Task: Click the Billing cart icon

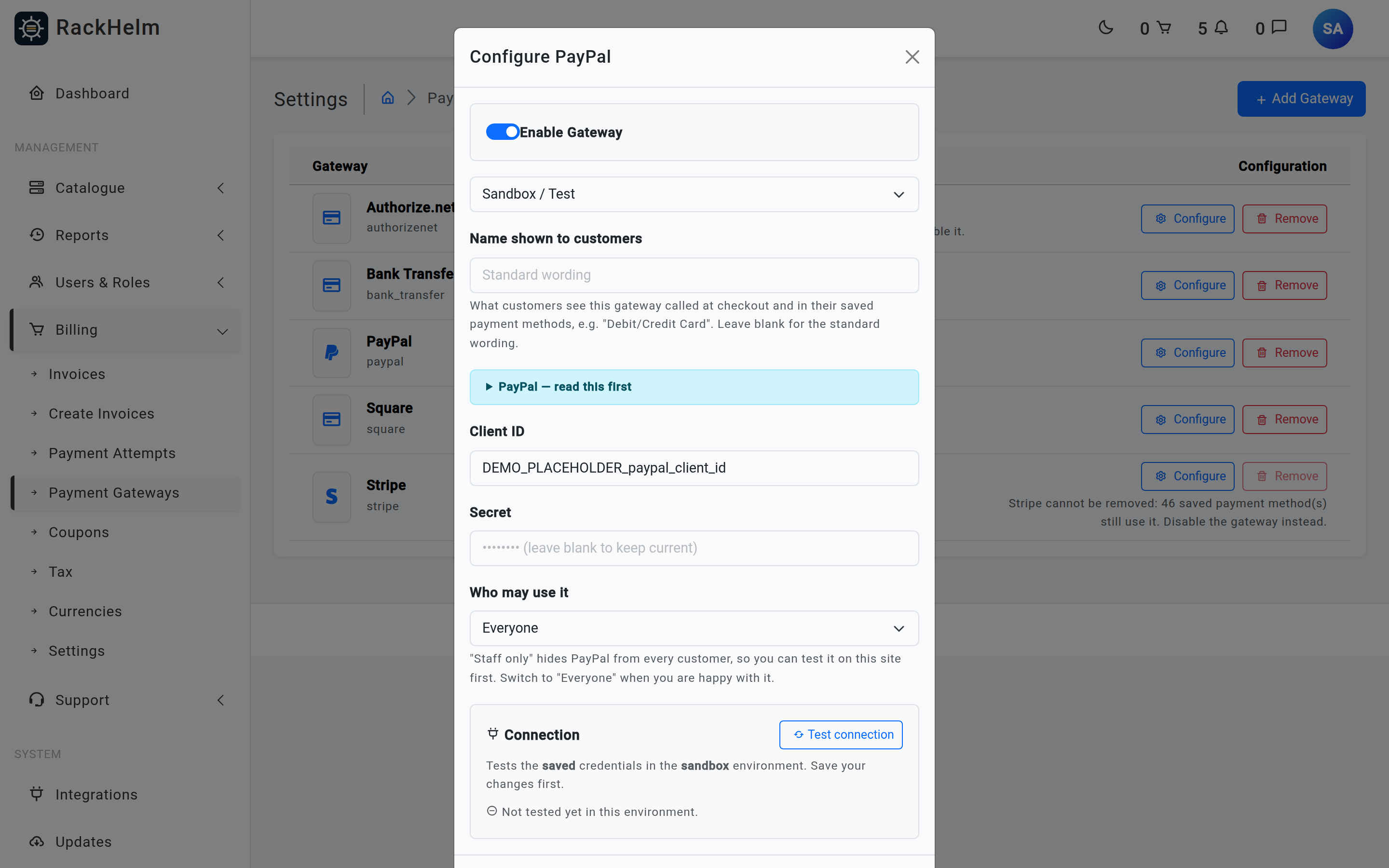Action: tap(37, 329)
